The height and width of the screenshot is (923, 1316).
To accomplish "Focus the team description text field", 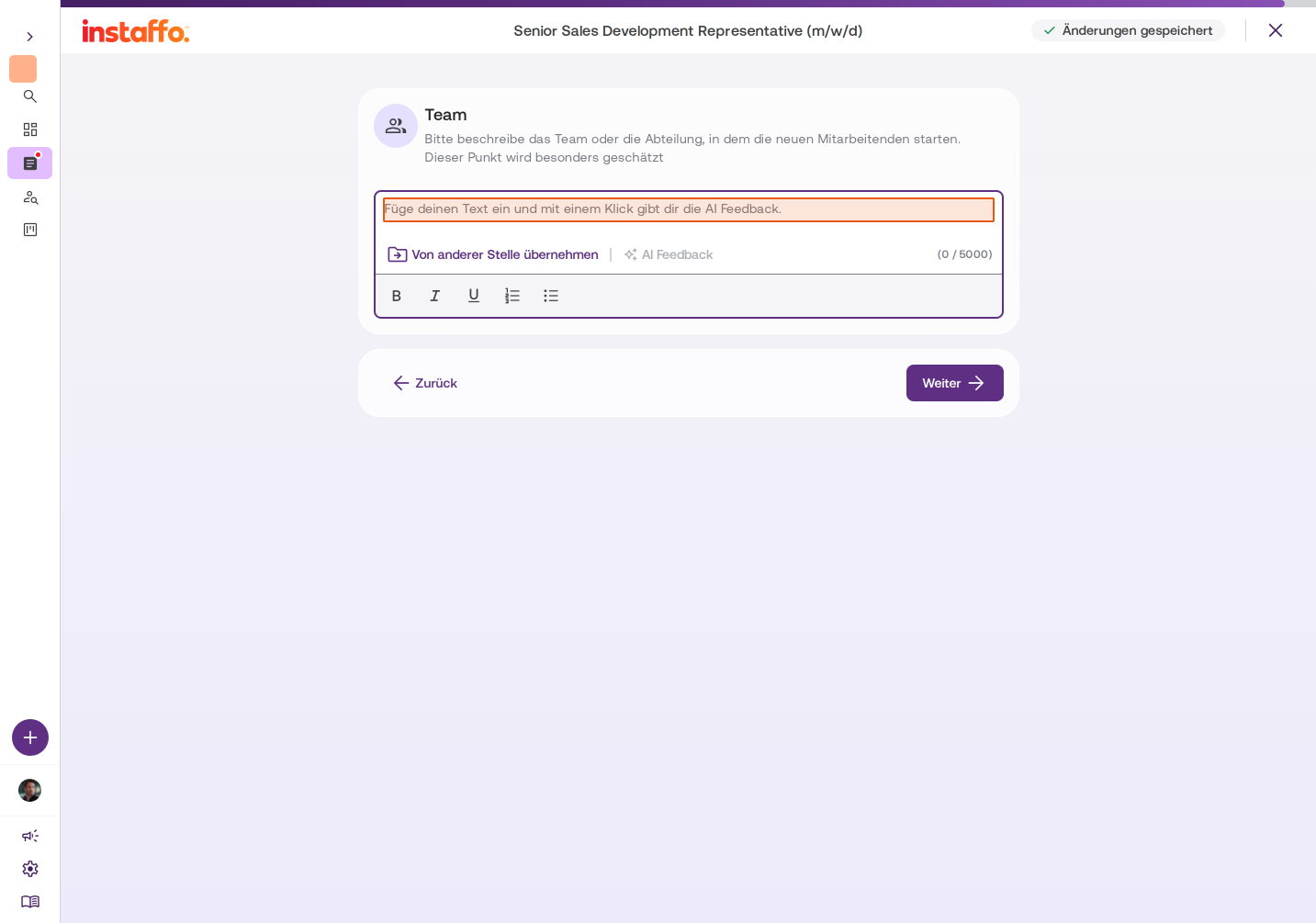I will coord(689,209).
